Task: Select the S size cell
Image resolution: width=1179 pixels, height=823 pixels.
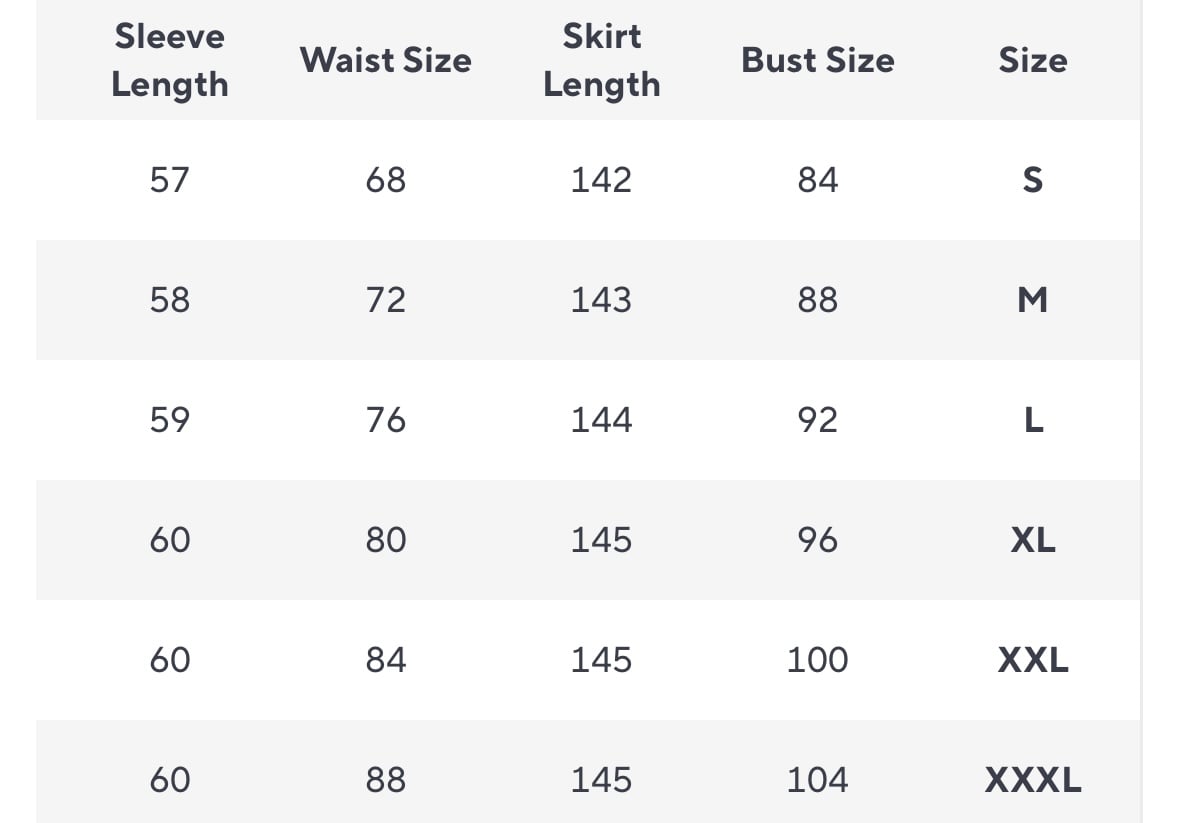Action: pos(1032,180)
